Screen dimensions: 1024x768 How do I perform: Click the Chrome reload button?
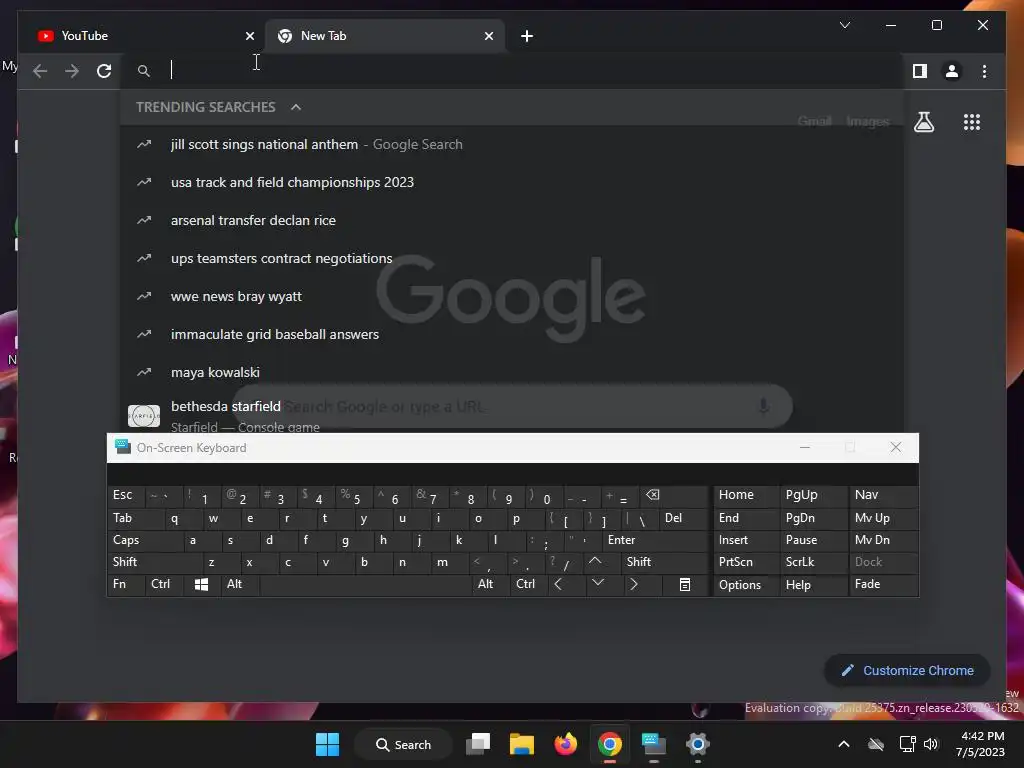tap(104, 71)
